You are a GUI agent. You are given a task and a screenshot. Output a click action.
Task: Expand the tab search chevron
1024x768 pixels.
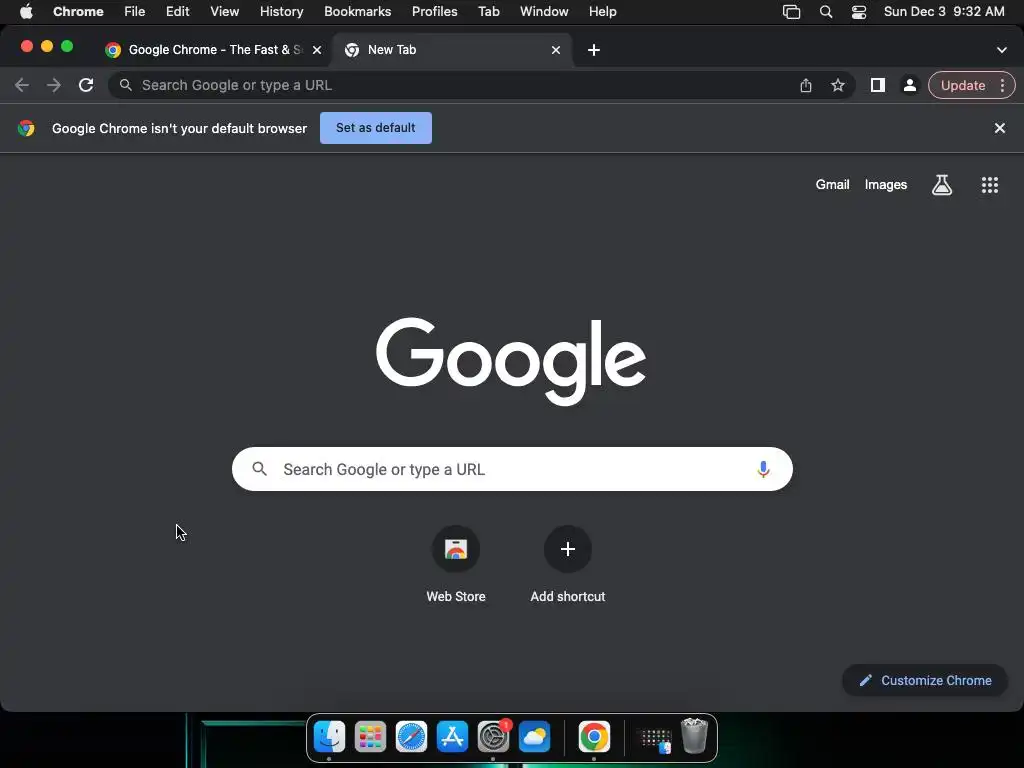tap(1002, 50)
